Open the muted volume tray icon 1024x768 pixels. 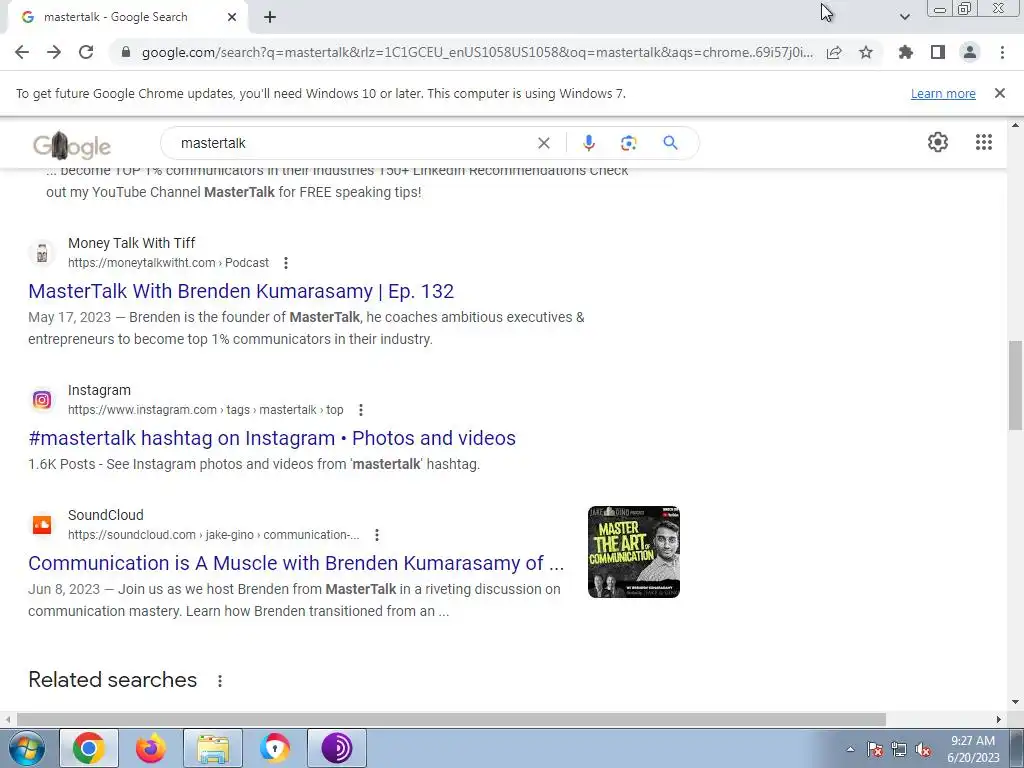pos(923,749)
